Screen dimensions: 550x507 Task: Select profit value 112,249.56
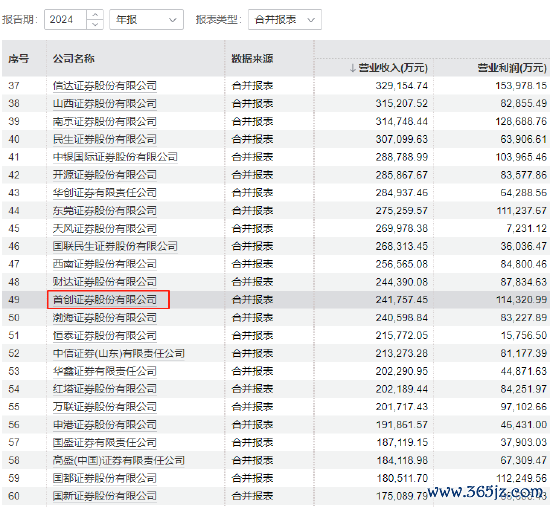[x=521, y=478]
